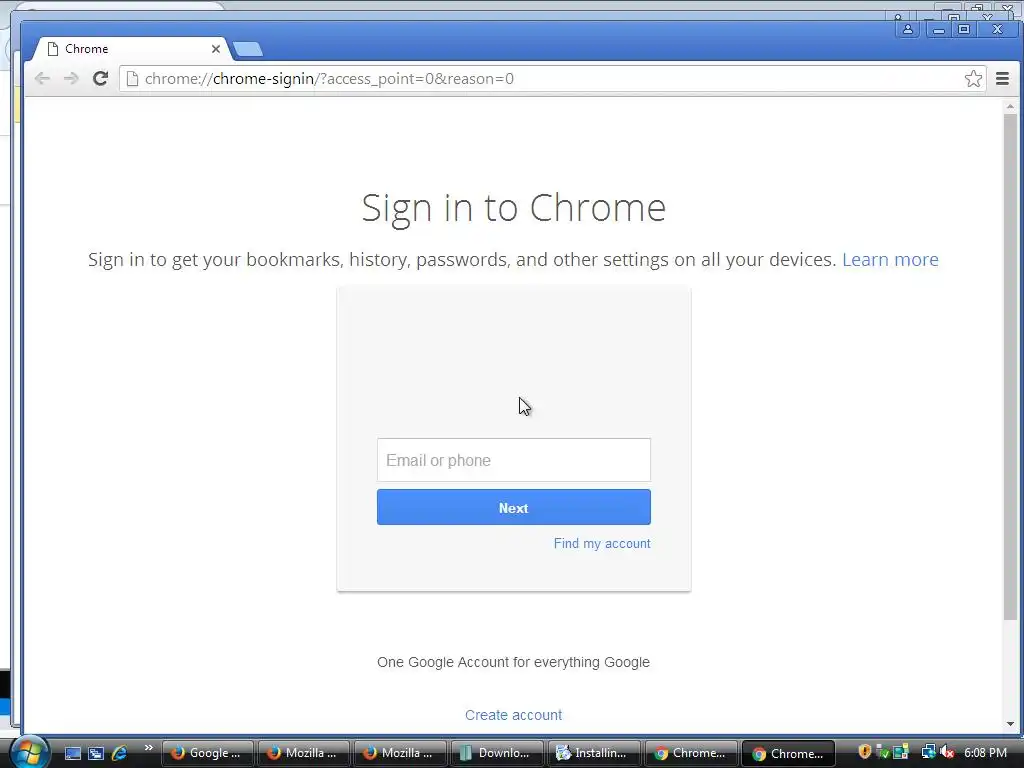Go back using the back arrow
The image size is (1024, 768).
coord(42,79)
